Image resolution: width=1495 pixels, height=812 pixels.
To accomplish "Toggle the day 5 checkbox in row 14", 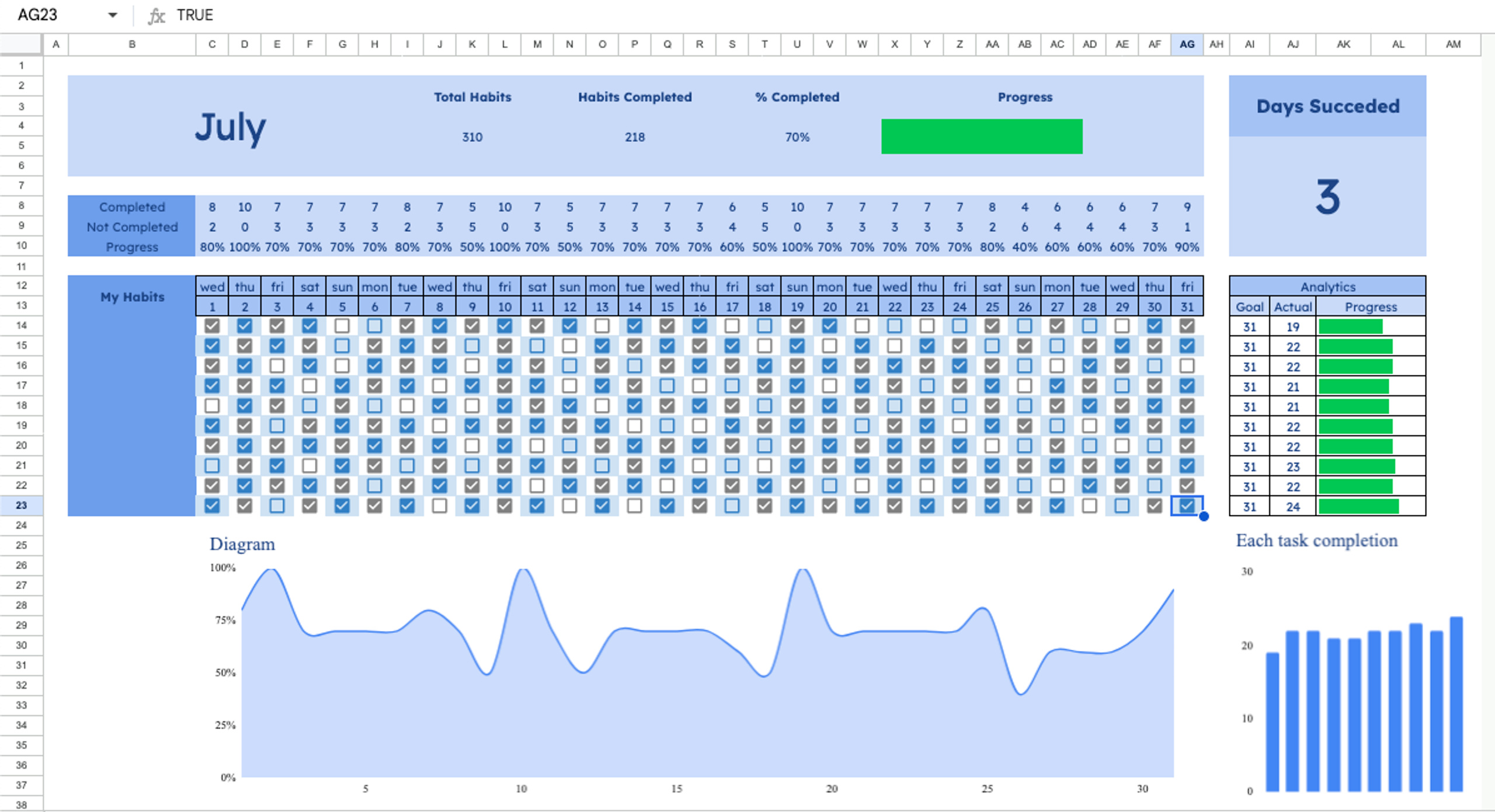I will click(342, 326).
